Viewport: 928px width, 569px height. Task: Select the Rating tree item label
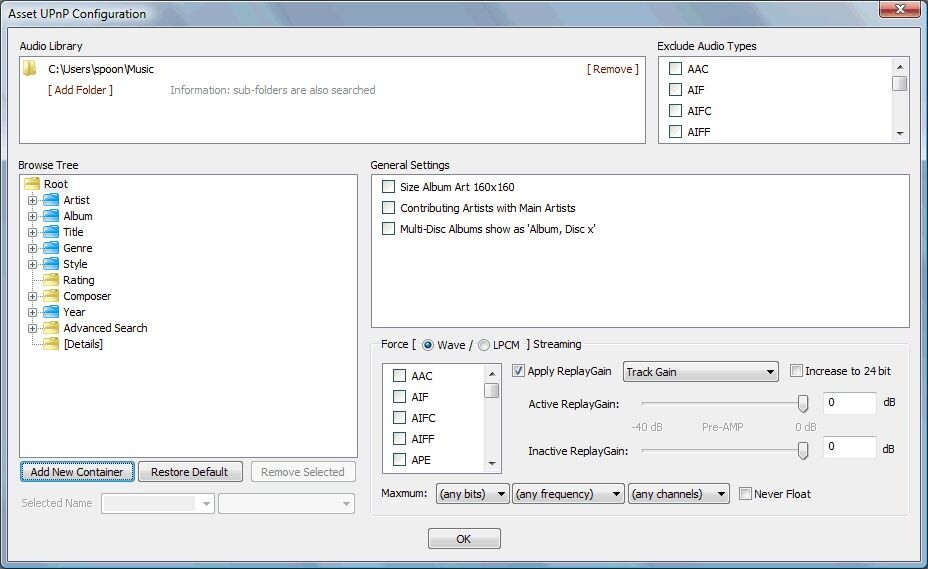(79, 280)
